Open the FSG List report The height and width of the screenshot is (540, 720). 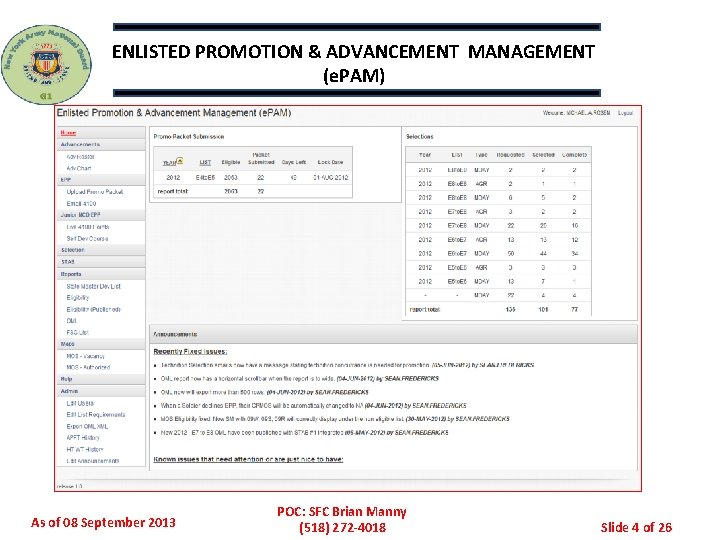(x=77, y=332)
